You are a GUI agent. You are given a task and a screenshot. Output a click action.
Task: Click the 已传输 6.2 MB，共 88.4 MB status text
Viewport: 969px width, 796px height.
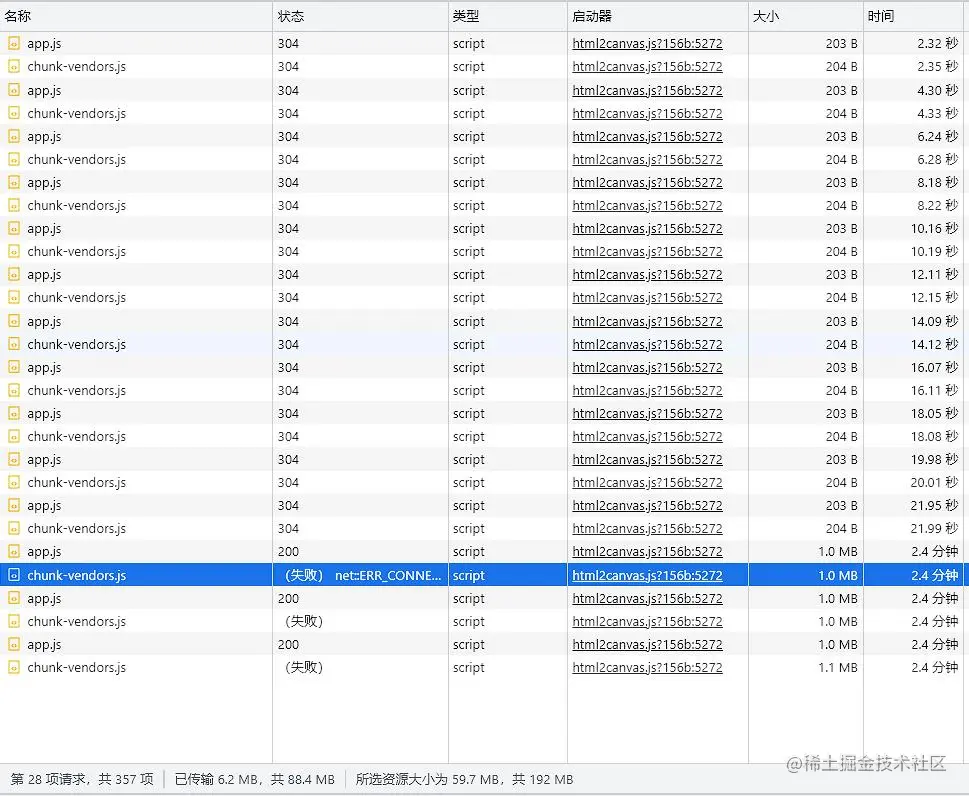[x=255, y=779]
